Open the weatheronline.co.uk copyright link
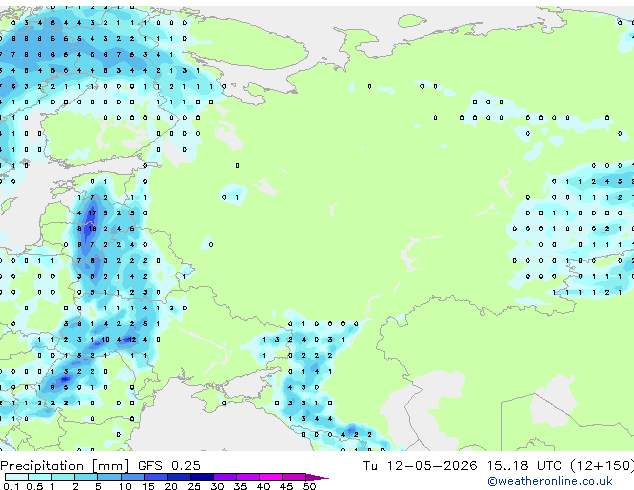634x490 pixels. 550,481
